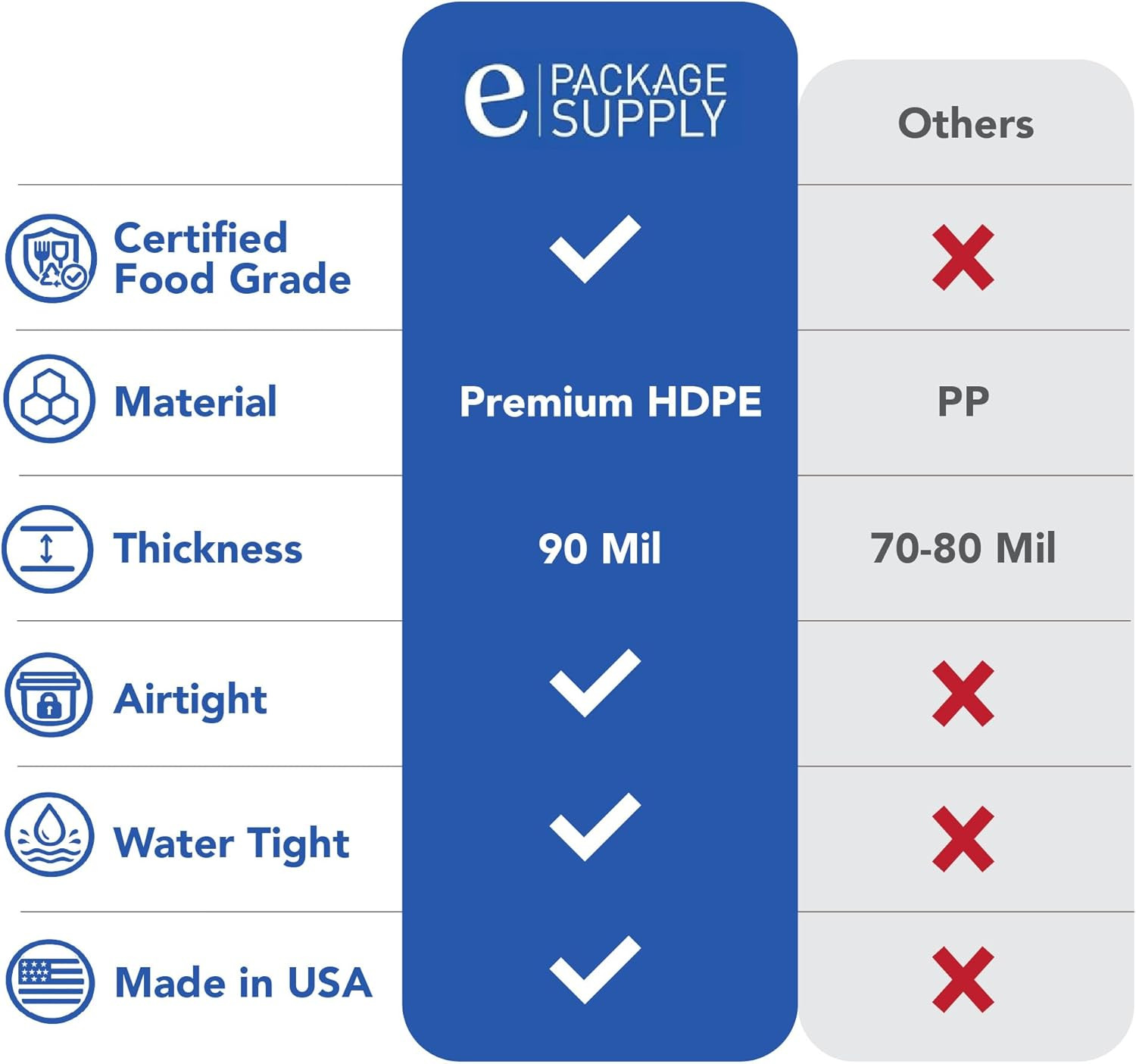This screenshot has height=1064, width=1136.
Task: Click the Thickness arrows icon
Action: coord(47,549)
